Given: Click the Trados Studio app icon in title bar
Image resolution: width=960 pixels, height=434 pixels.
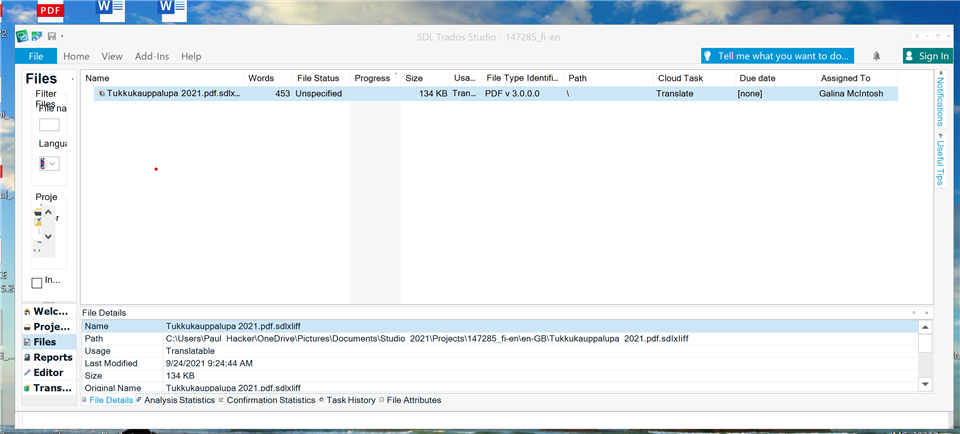Looking at the screenshot, I should coord(23,36).
